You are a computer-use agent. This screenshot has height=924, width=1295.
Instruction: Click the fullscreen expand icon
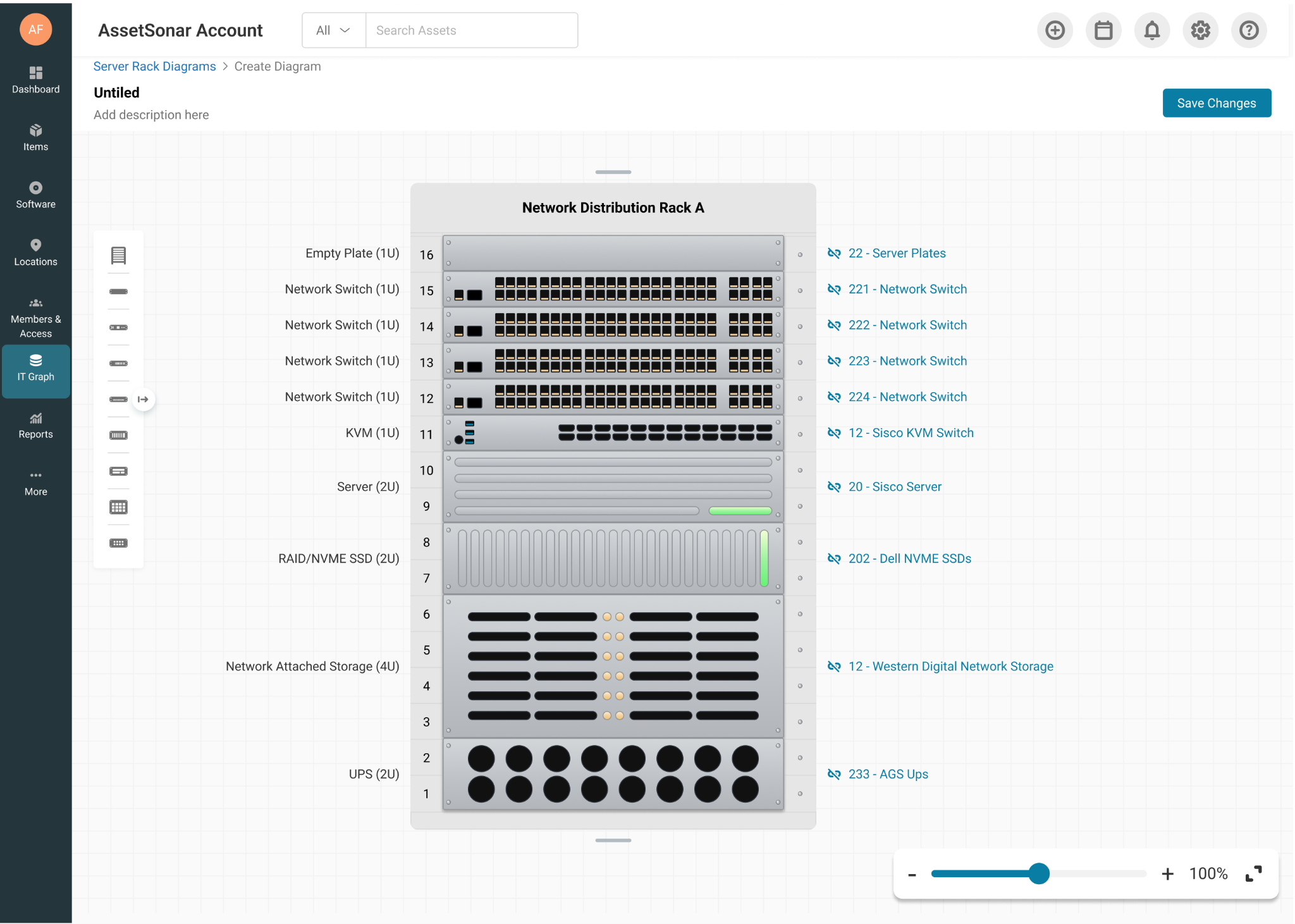click(x=1253, y=873)
